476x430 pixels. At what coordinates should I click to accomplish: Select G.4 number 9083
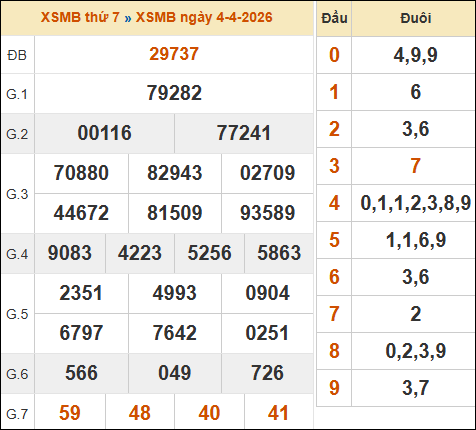coord(70,253)
